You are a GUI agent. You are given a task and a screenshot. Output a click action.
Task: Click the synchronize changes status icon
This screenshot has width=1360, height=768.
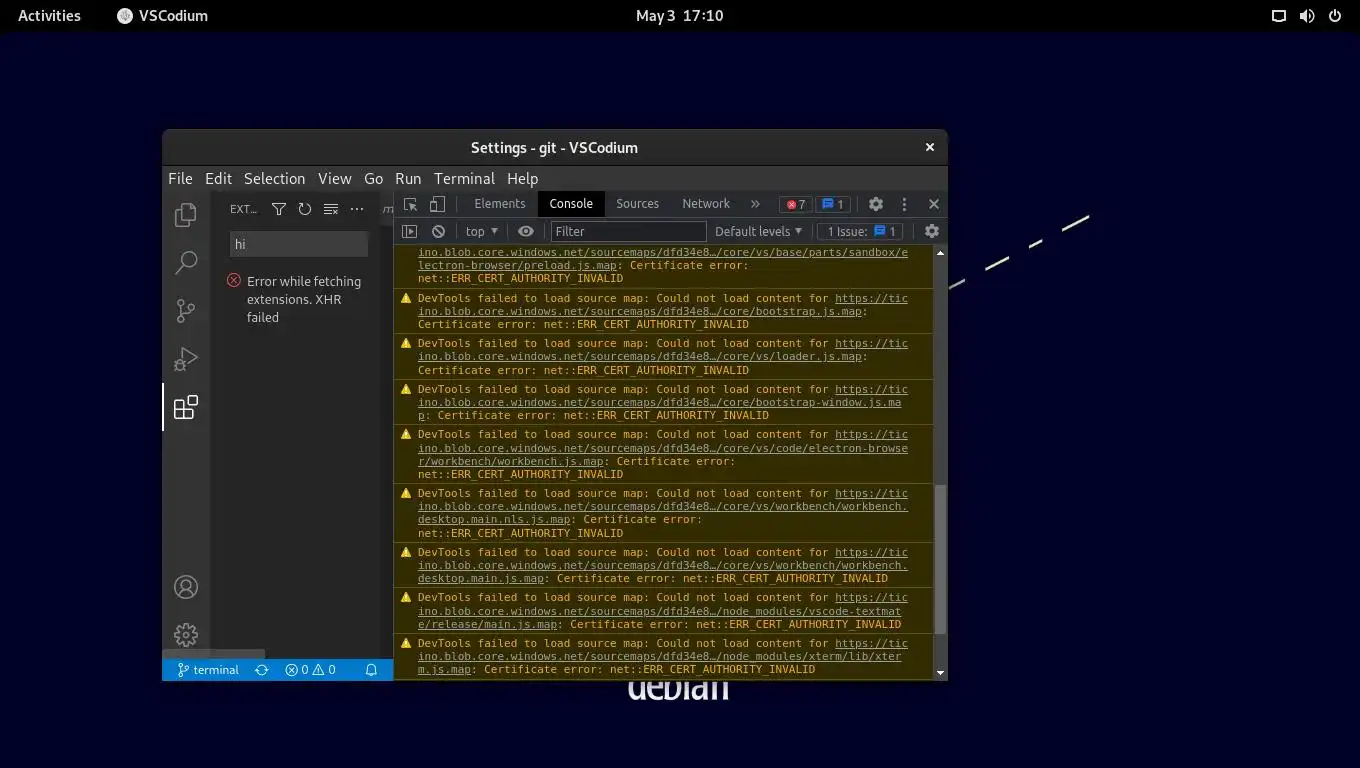pos(262,670)
